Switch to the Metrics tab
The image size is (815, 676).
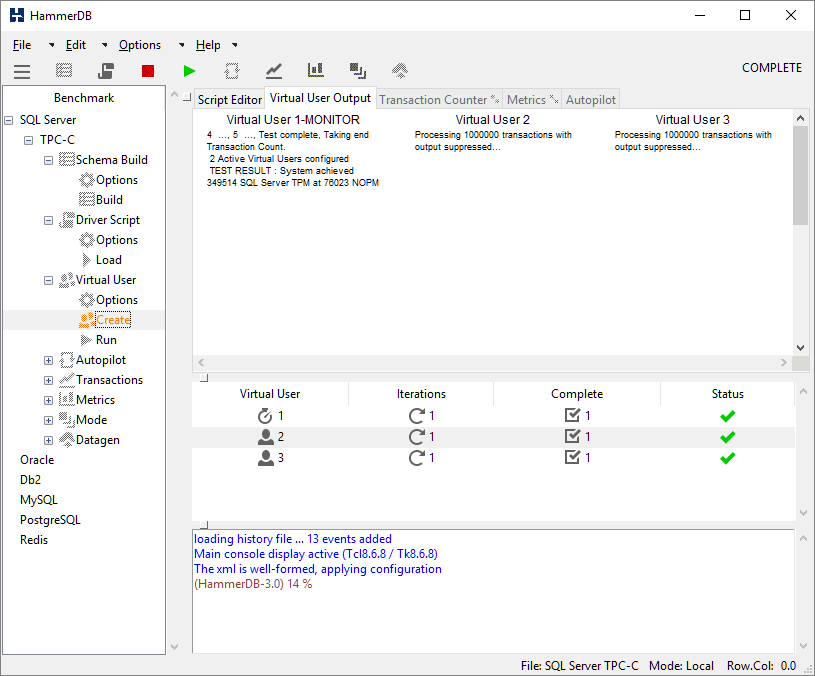coord(532,100)
